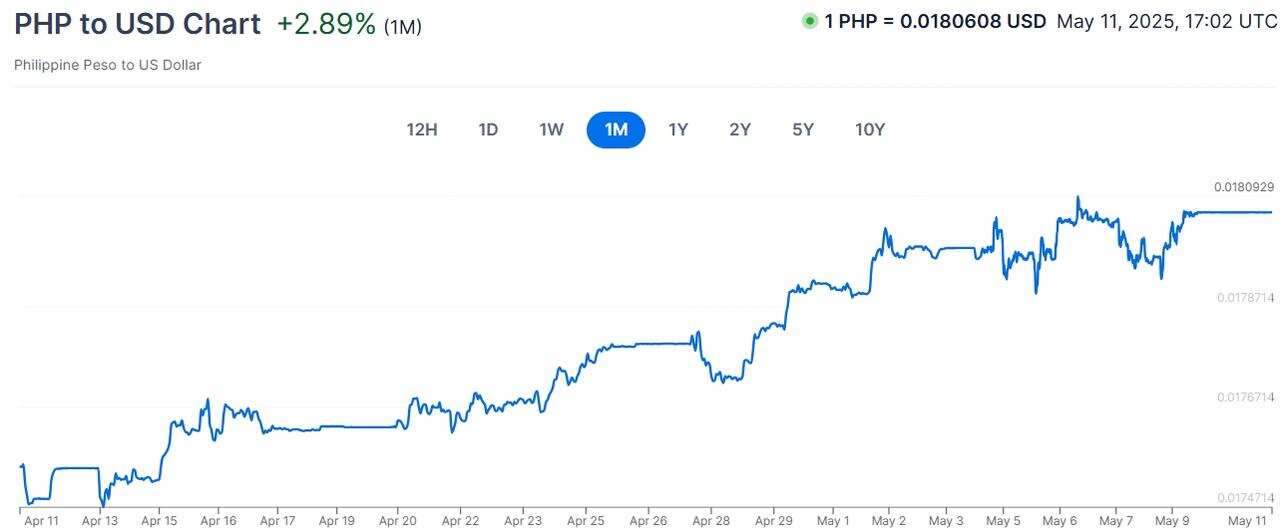Click the green live status dot
Viewport: 1280px width, 531px height.
click(x=809, y=21)
